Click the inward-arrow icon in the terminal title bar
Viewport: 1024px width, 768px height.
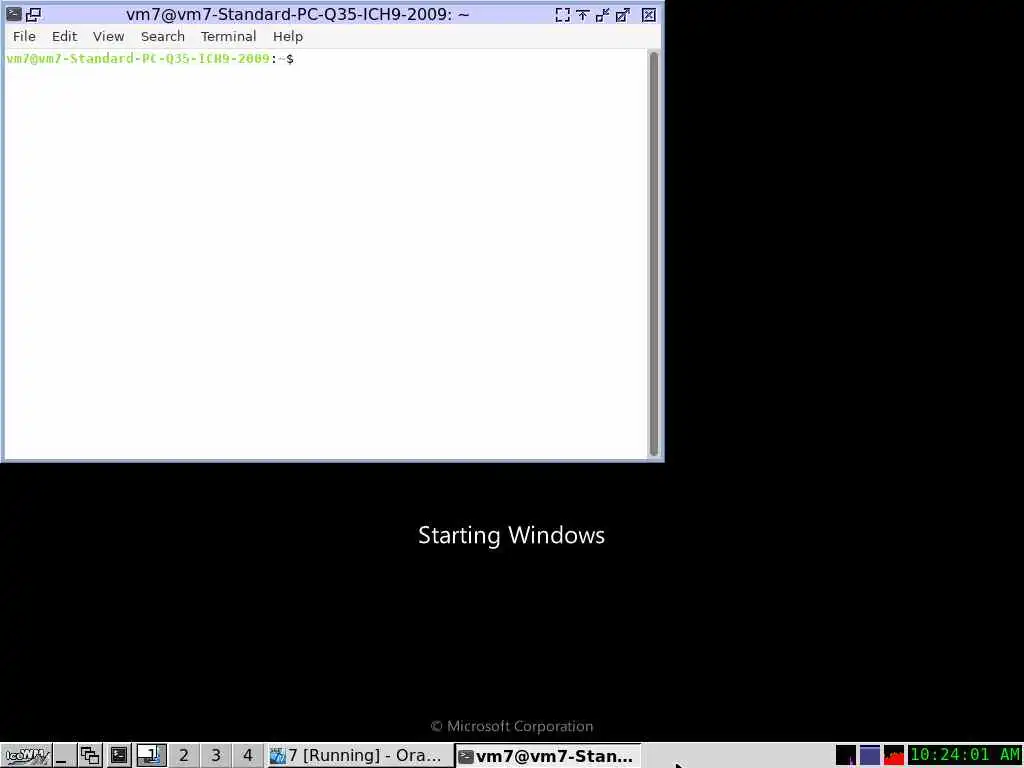[603, 14]
